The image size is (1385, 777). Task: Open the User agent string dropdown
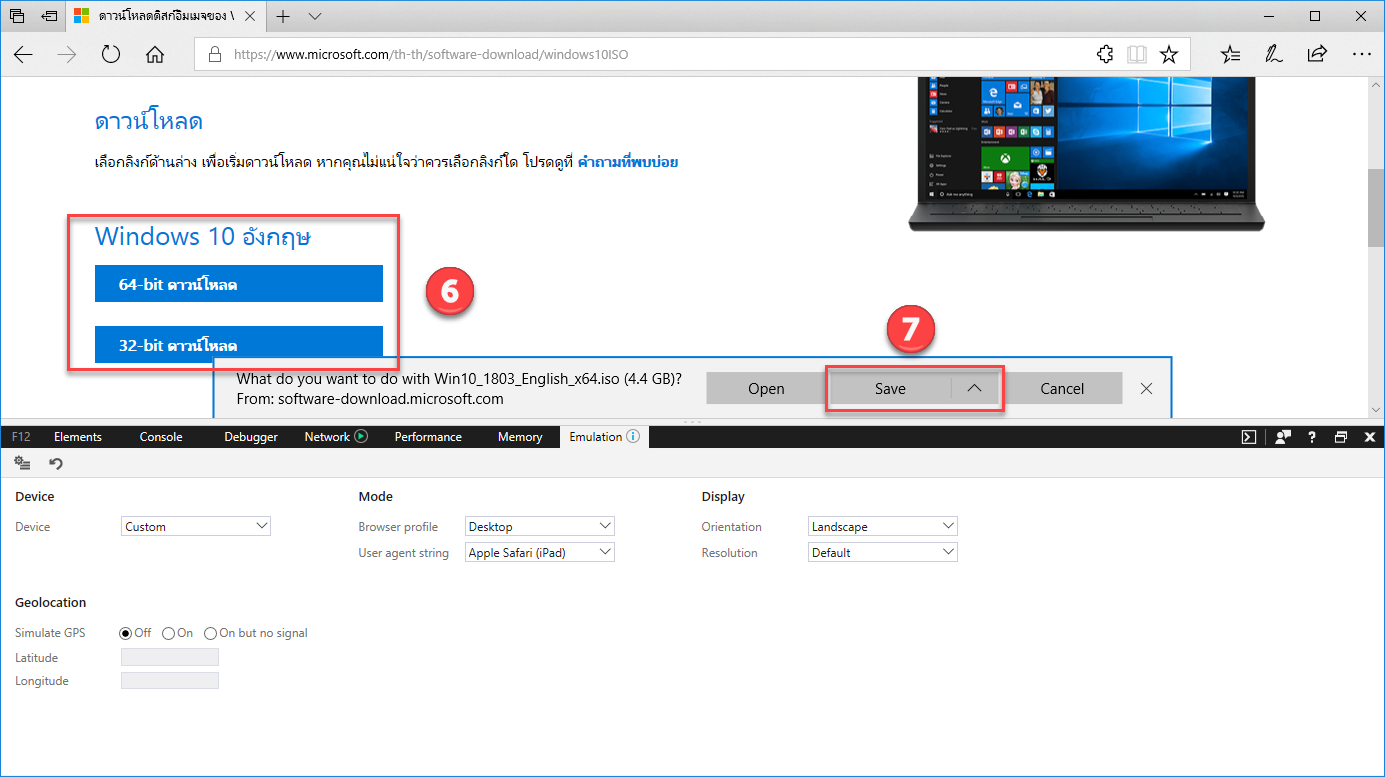540,552
